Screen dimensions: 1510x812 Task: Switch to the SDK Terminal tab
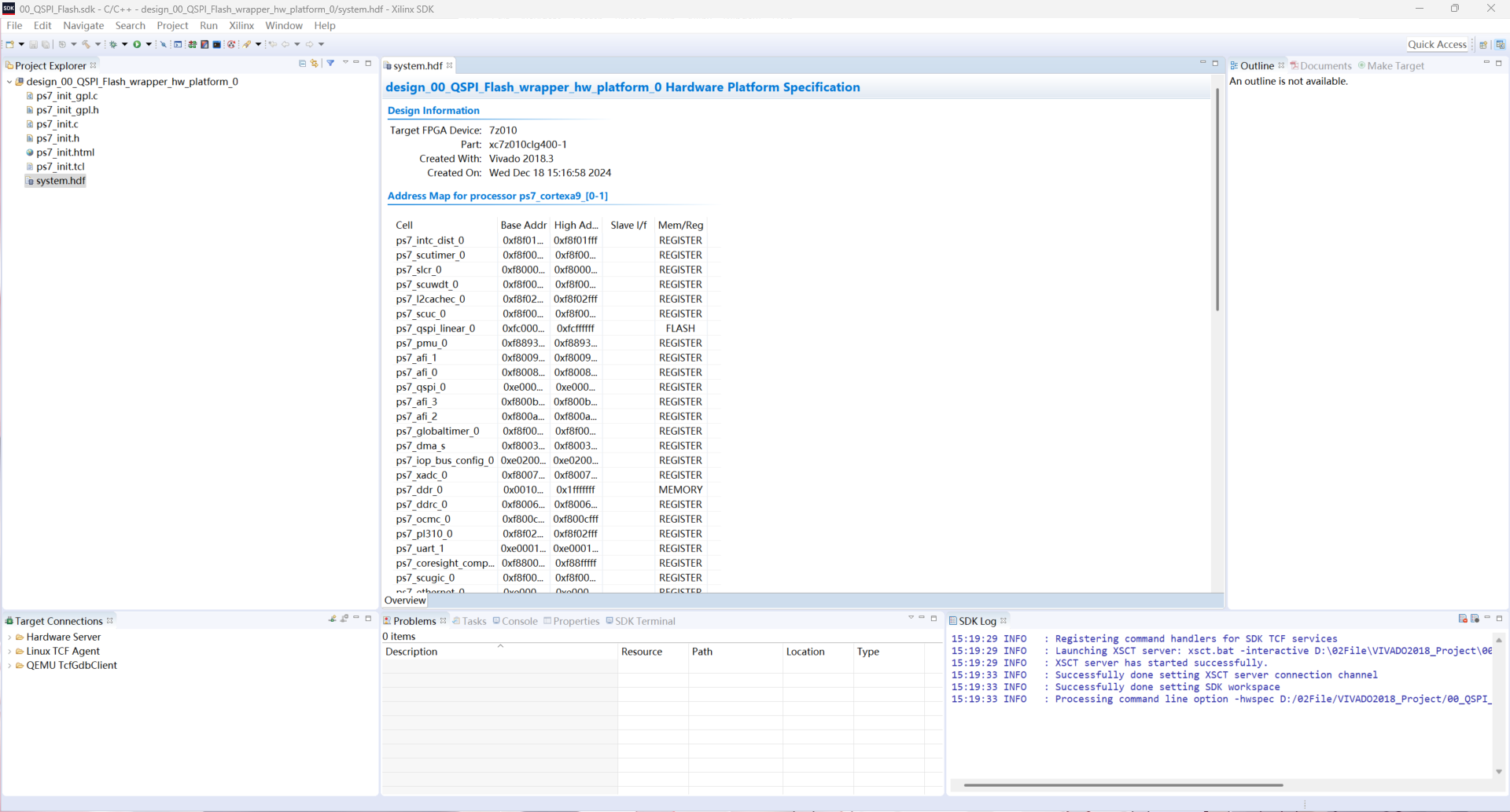[640, 621]
